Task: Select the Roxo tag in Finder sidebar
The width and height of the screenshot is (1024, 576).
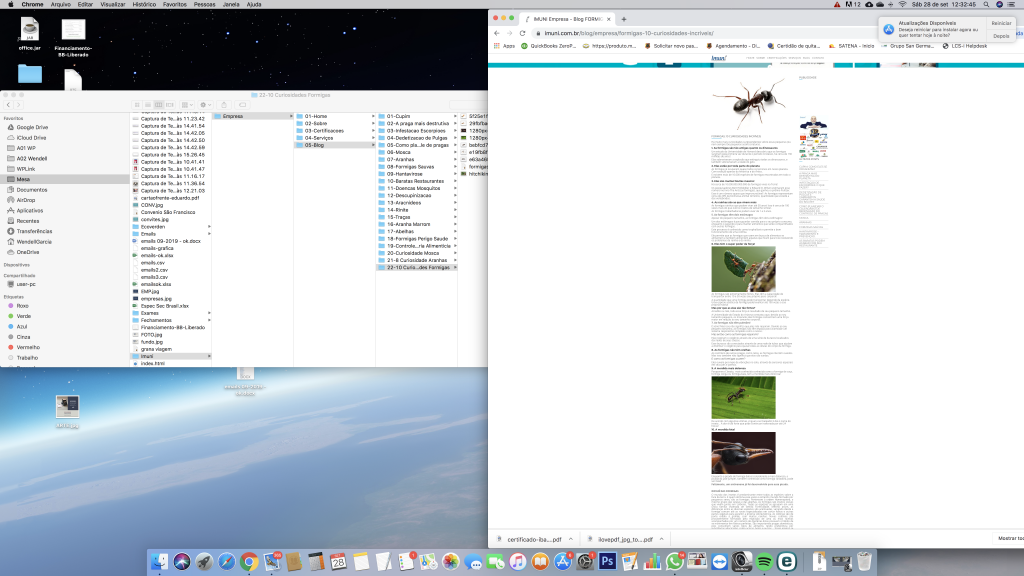Action: [x=22, y=306]
